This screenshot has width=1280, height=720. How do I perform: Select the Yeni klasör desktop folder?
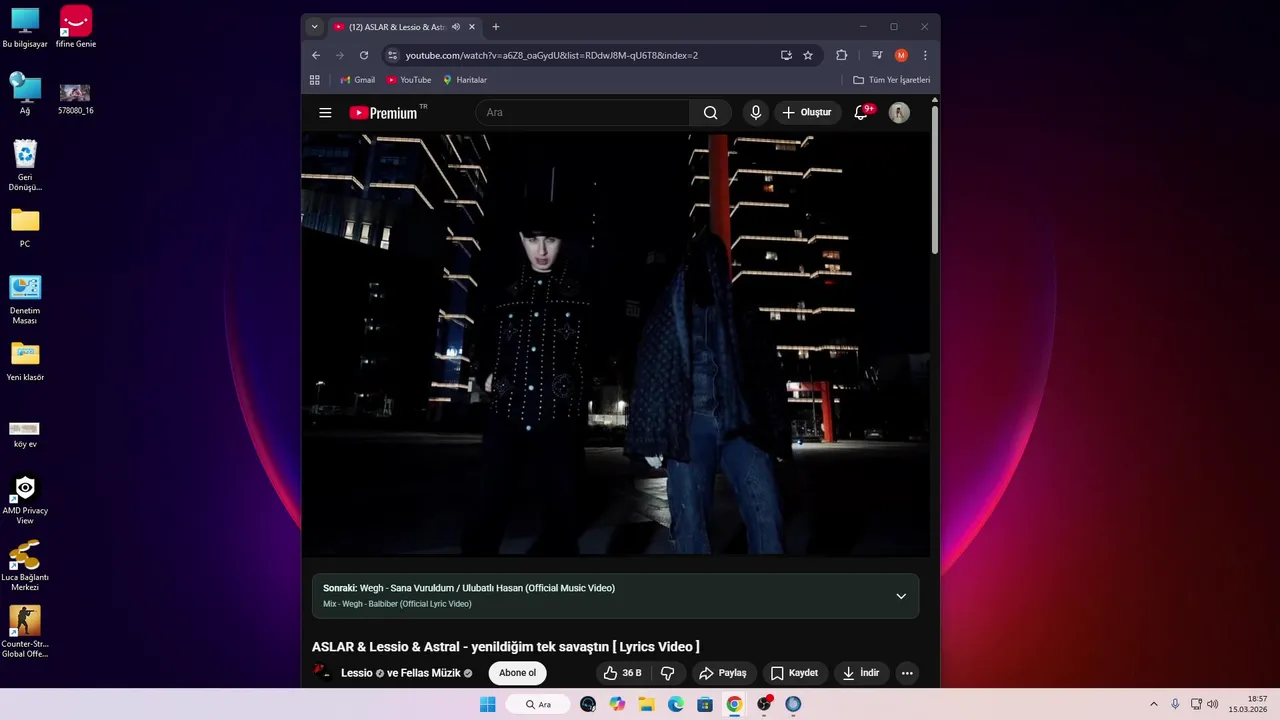point(25,362)
